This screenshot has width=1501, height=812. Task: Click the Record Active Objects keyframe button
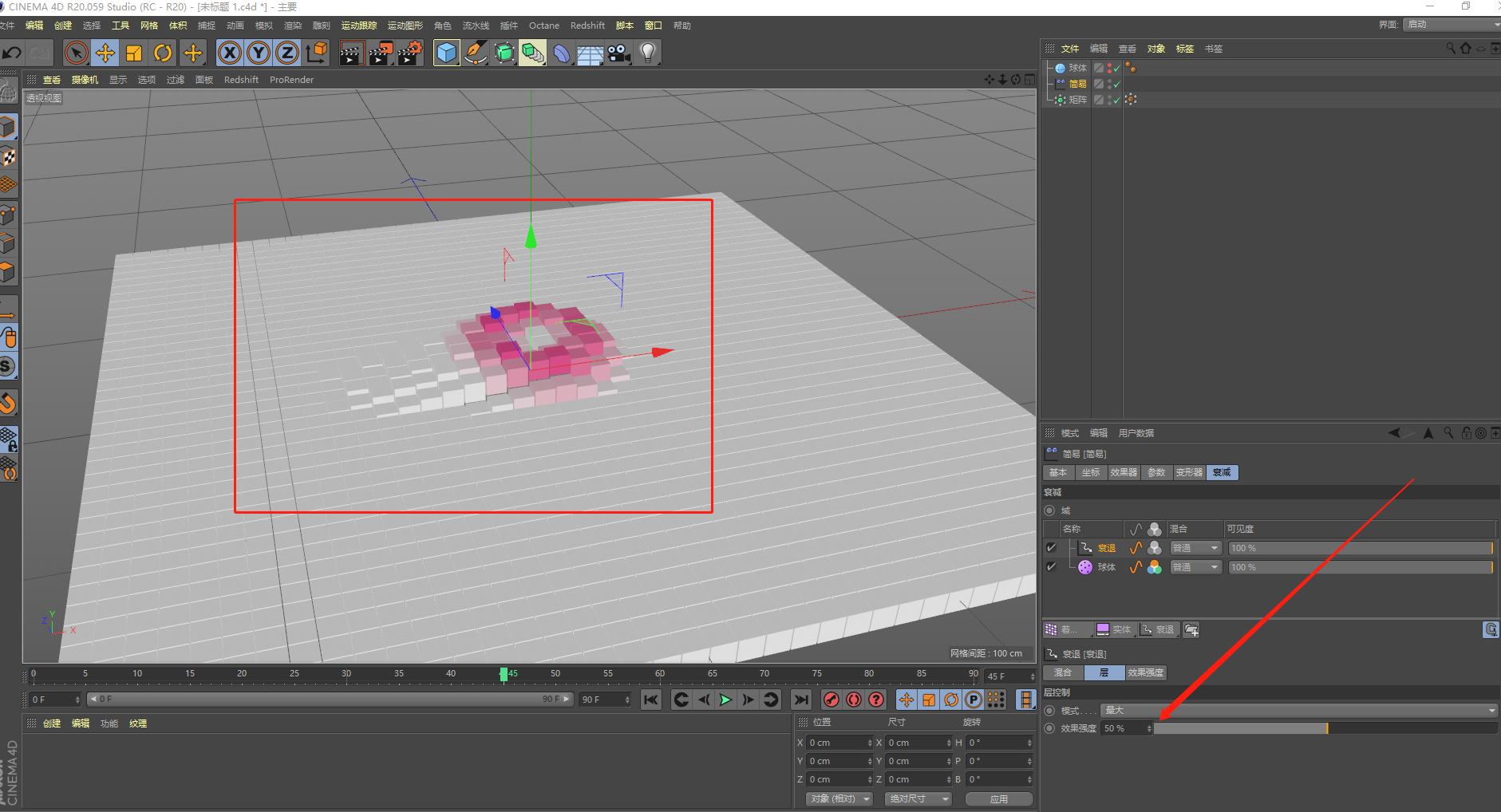[x=831, y=700]
